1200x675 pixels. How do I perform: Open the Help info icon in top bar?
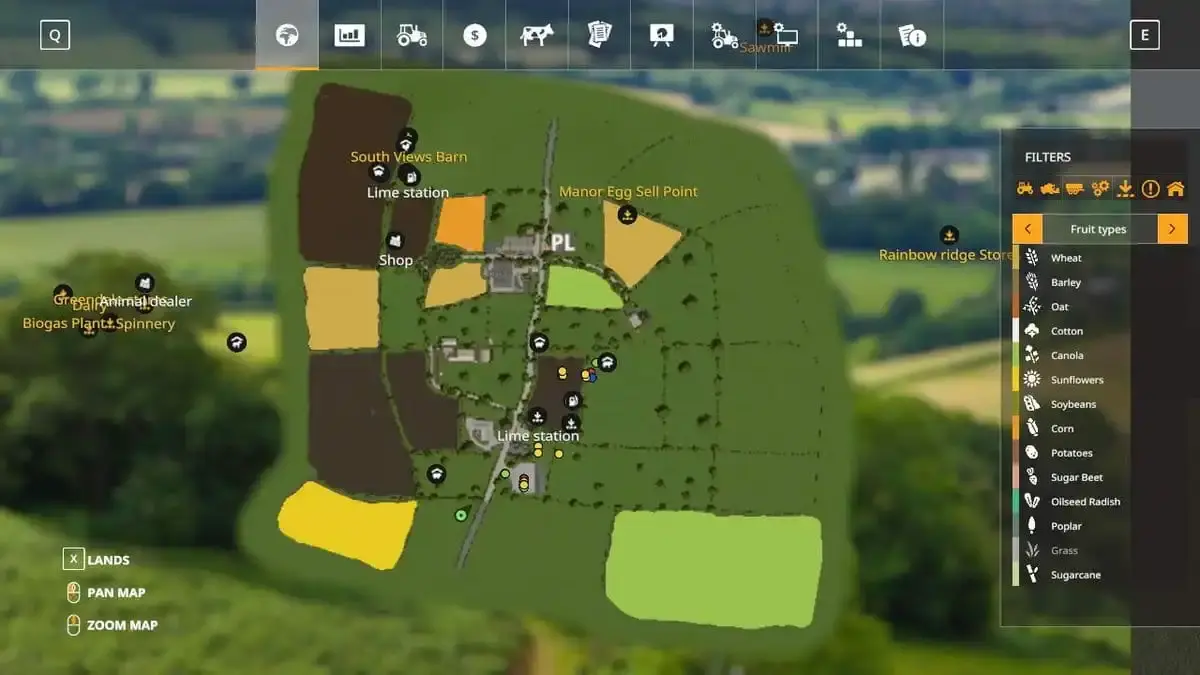pos(912,36)
